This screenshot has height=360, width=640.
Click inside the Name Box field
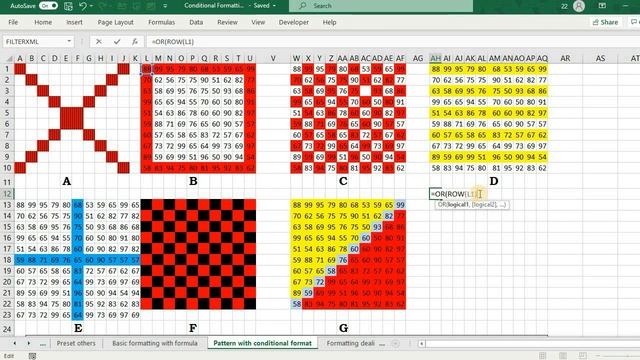(x=34, y=42)
